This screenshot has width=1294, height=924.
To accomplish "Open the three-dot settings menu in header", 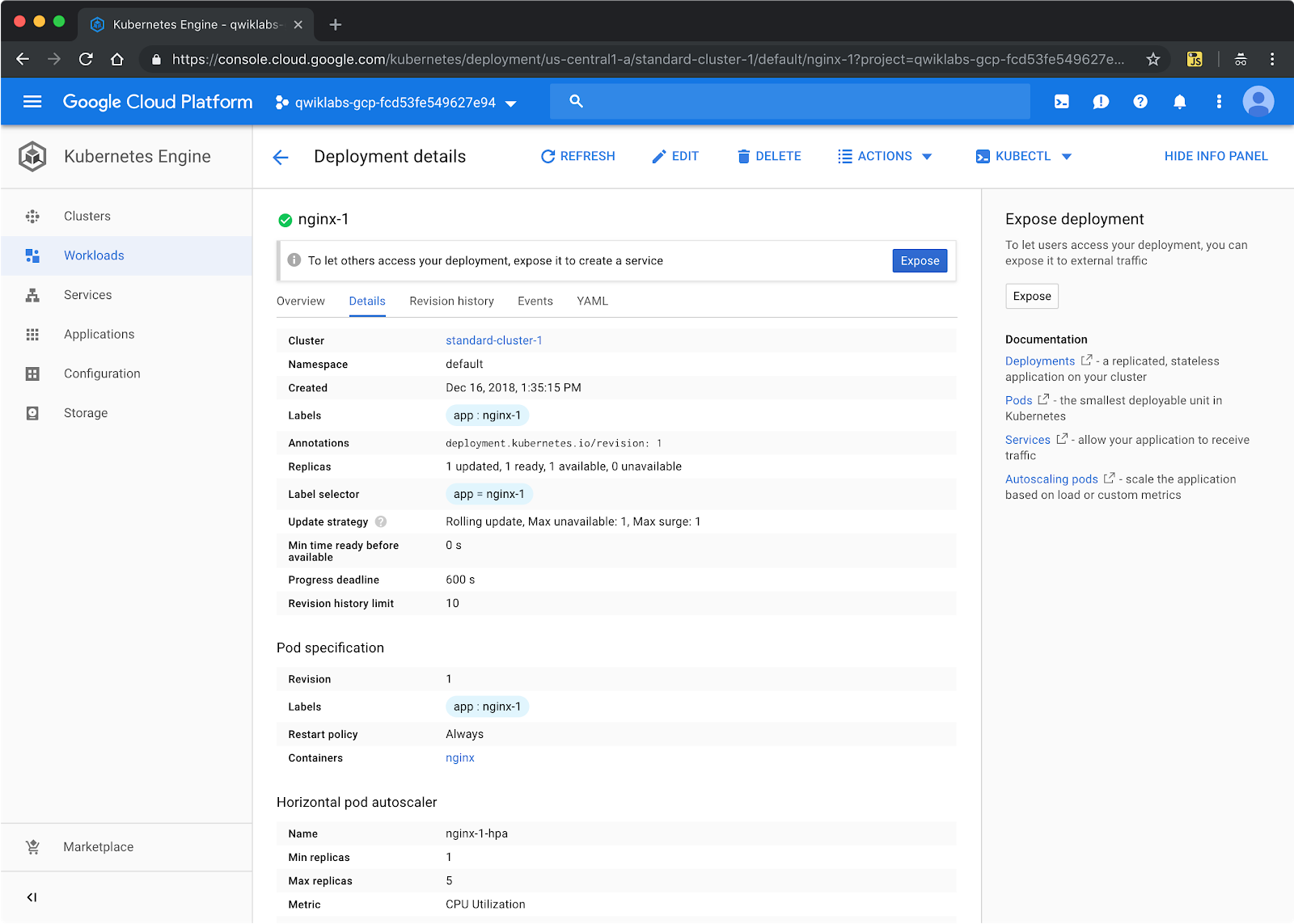I will tap(1219, 102).
